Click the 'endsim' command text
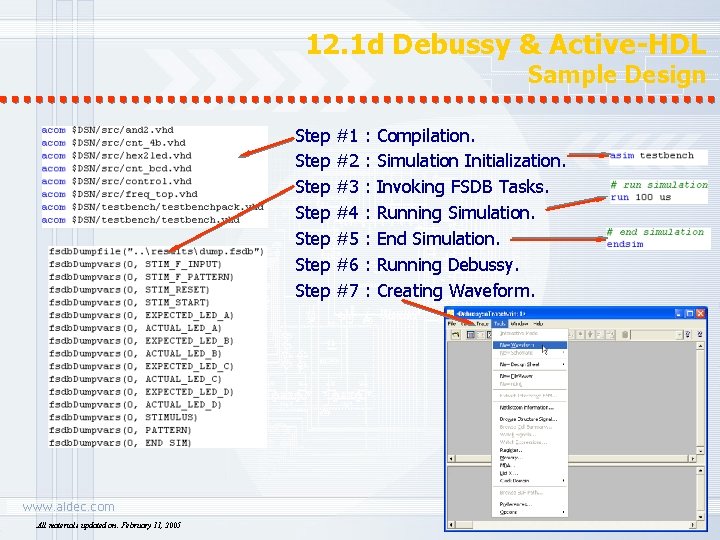 [625, 244]
